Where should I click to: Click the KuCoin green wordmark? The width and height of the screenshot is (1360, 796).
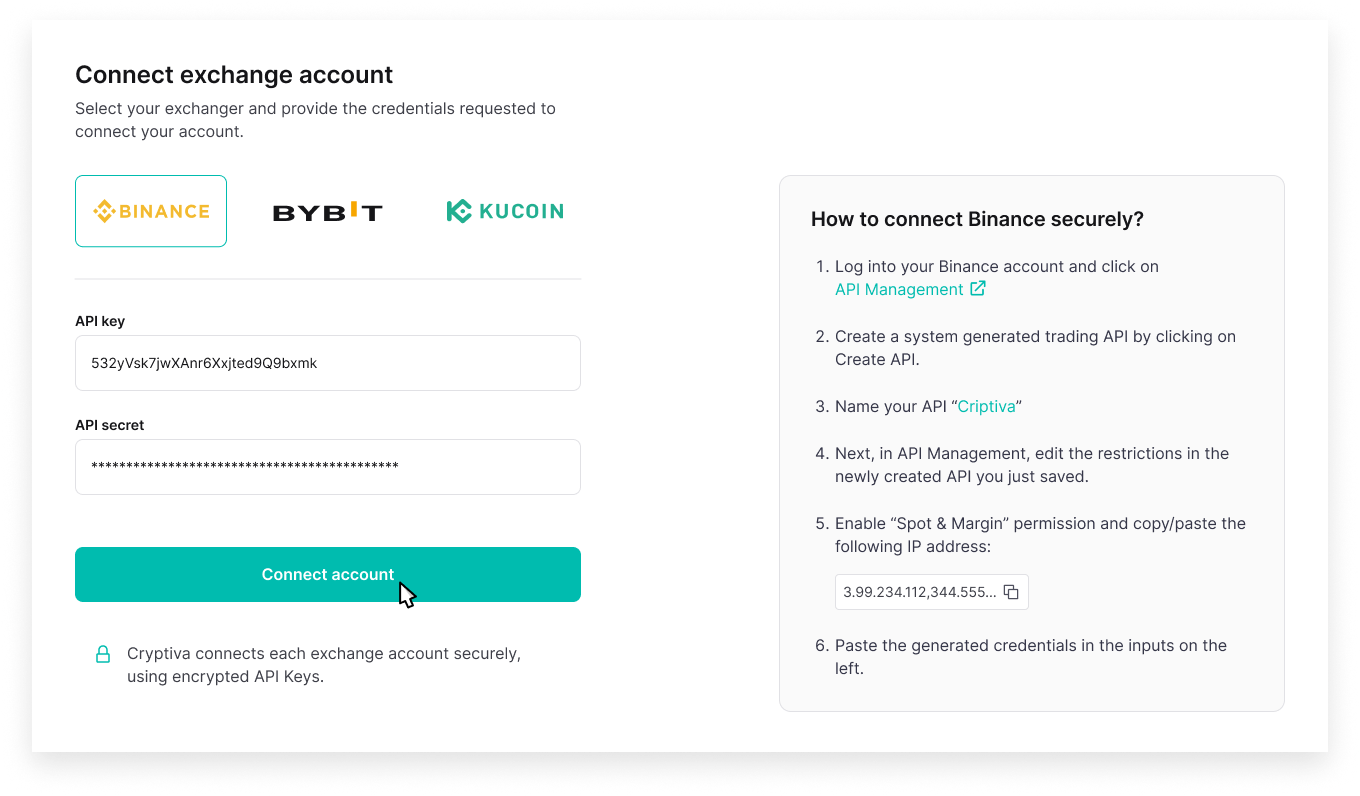tap(520, 211)
